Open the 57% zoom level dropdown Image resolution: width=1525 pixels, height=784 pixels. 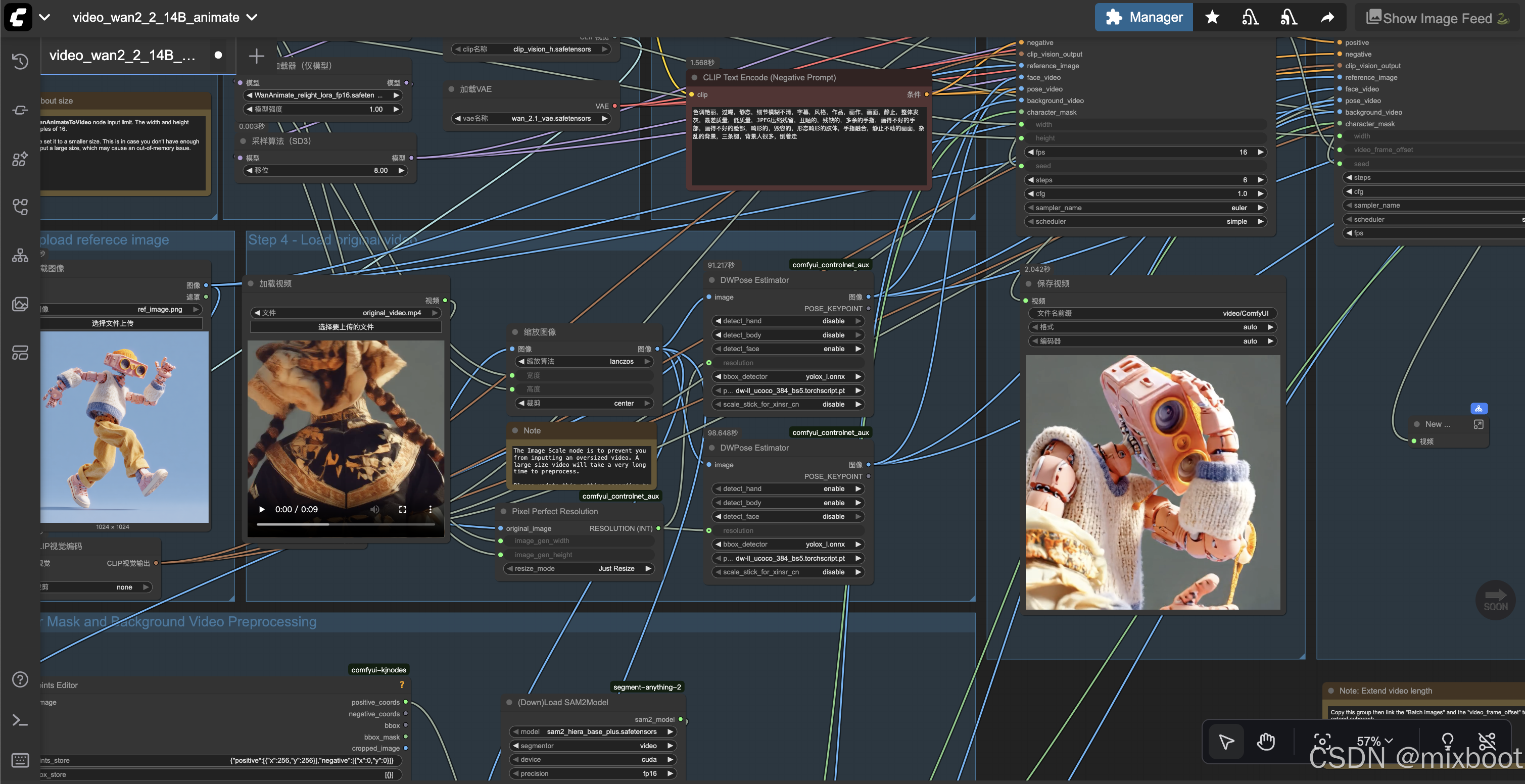(x=1374, y=742)
